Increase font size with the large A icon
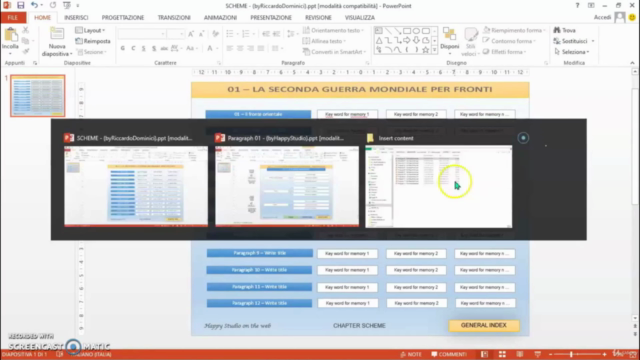 191,34
